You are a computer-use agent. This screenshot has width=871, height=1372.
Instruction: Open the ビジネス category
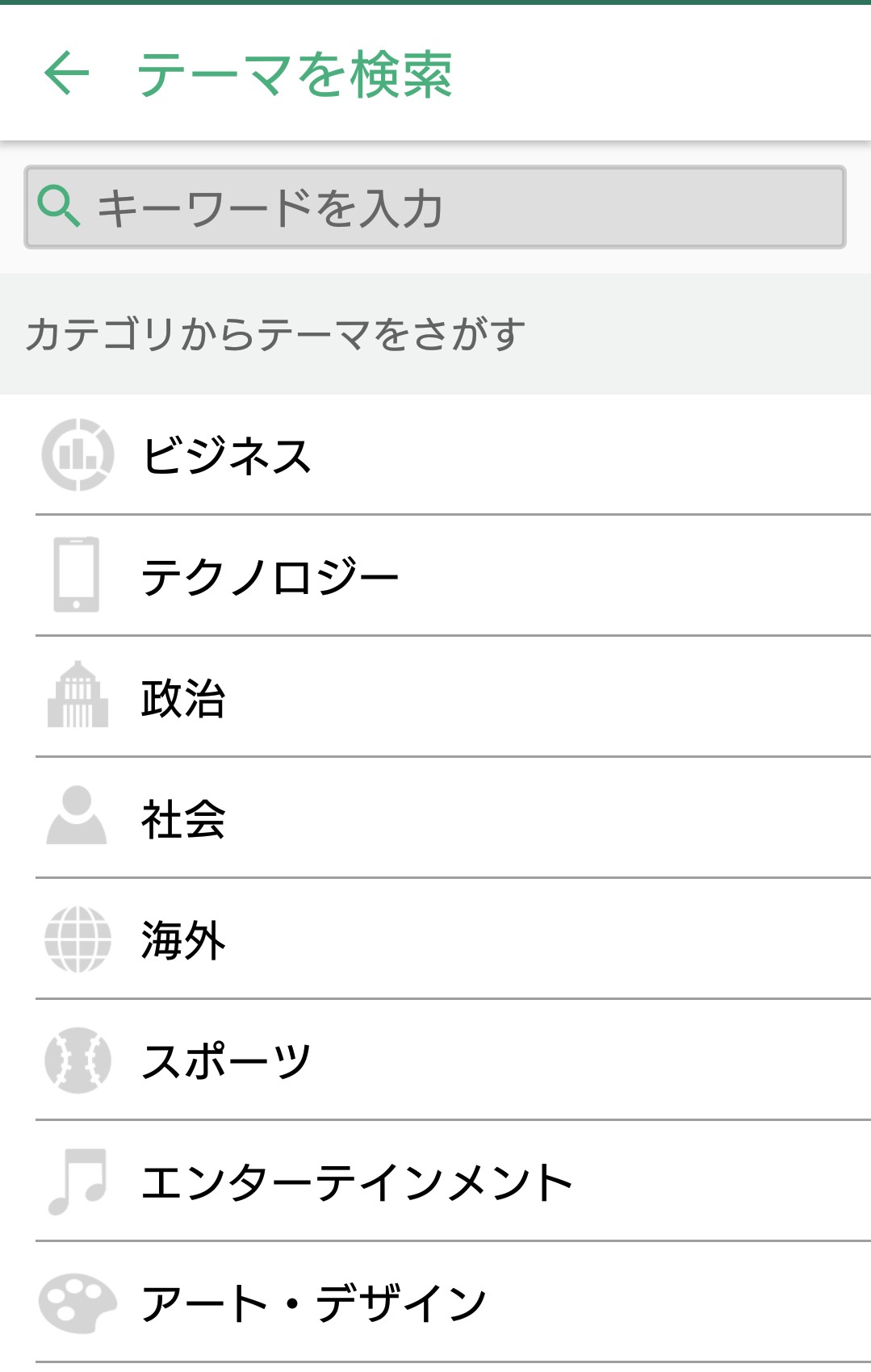point(227,455)
